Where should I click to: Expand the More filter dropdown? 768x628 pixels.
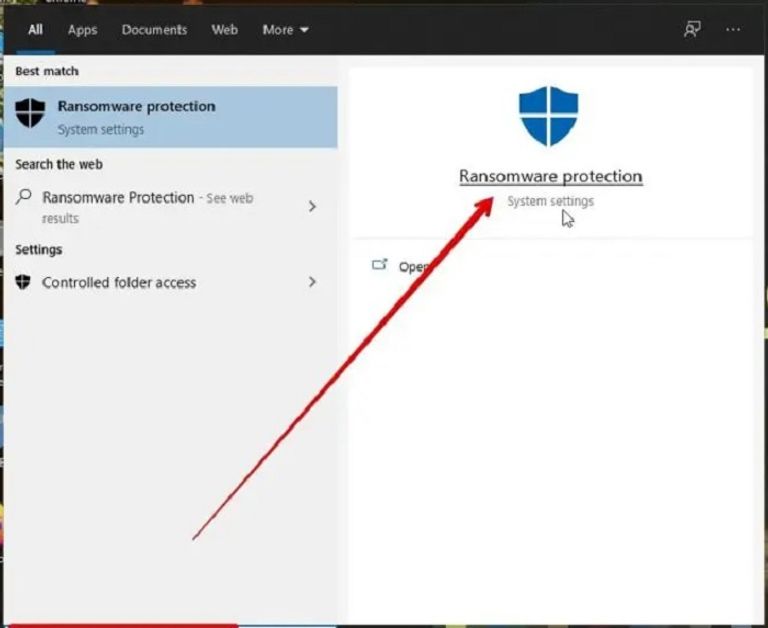[x=285, y=30]
